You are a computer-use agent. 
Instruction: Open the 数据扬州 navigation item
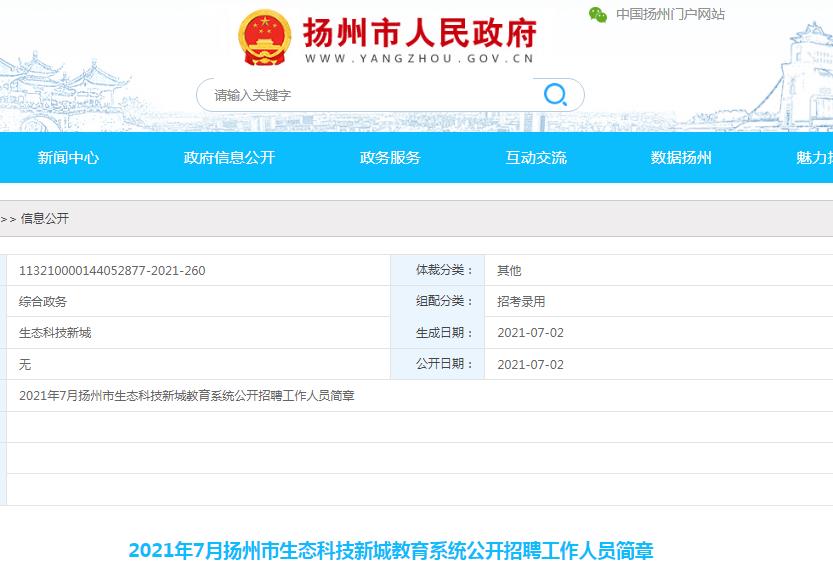click(681, 158)
